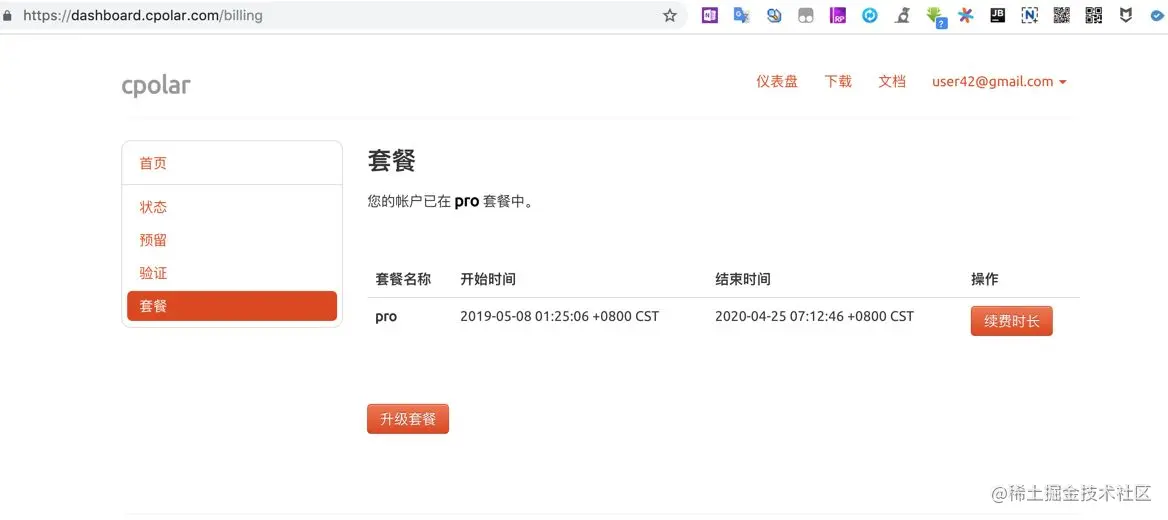Select 首页 in the sidebar

tap(232, 163)
